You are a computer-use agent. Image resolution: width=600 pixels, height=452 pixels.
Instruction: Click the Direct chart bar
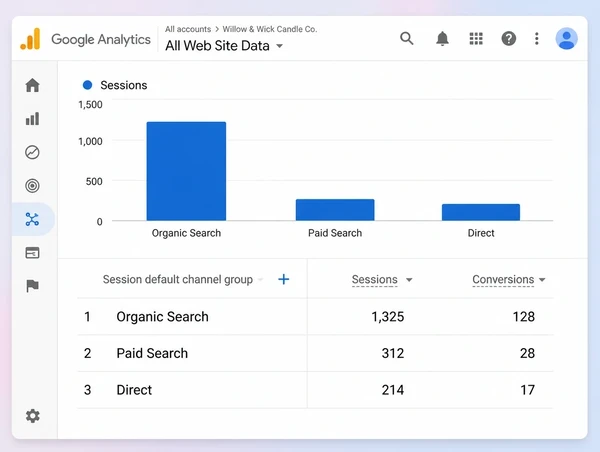click(481, 212)
